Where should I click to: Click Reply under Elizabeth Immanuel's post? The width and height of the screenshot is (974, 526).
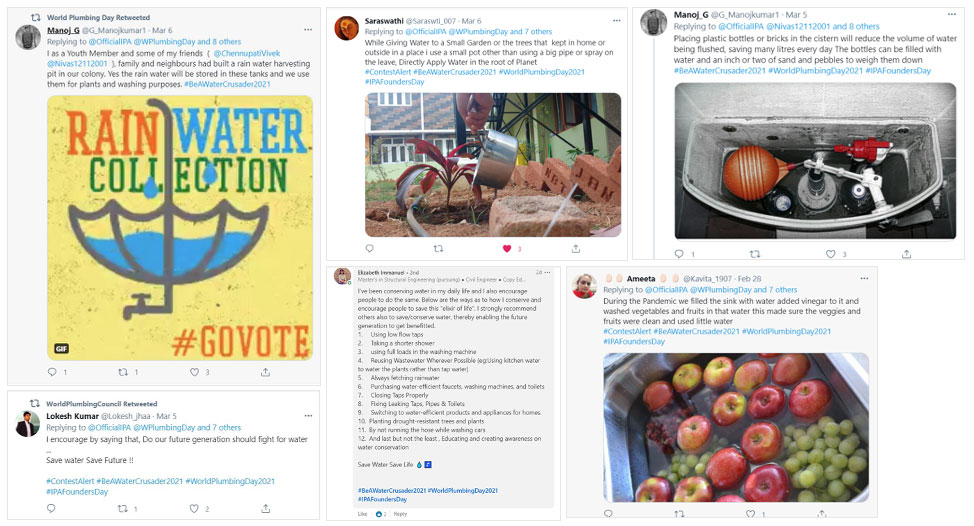(400, 514)
